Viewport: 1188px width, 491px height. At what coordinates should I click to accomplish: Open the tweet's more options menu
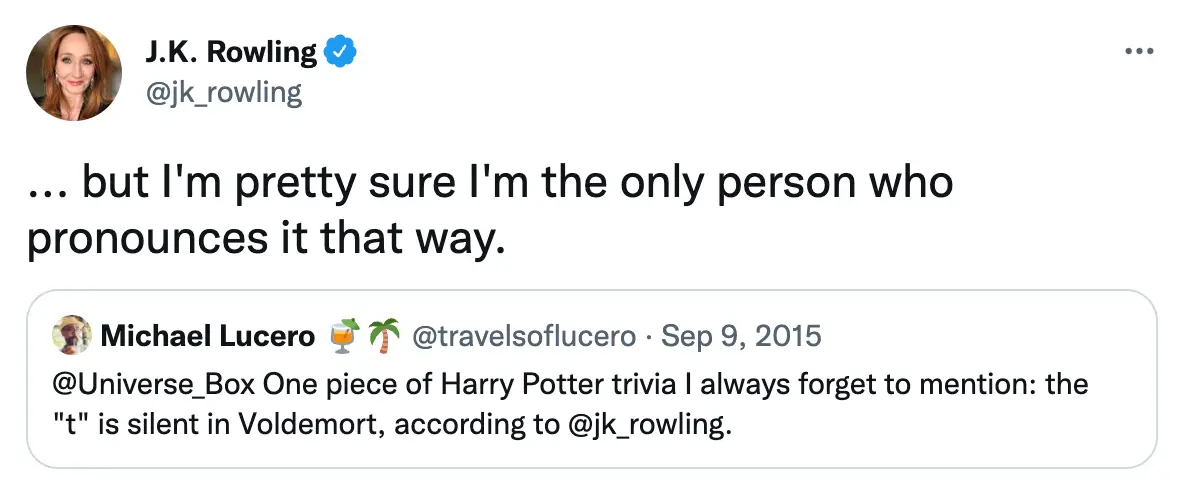(1139, 51)
